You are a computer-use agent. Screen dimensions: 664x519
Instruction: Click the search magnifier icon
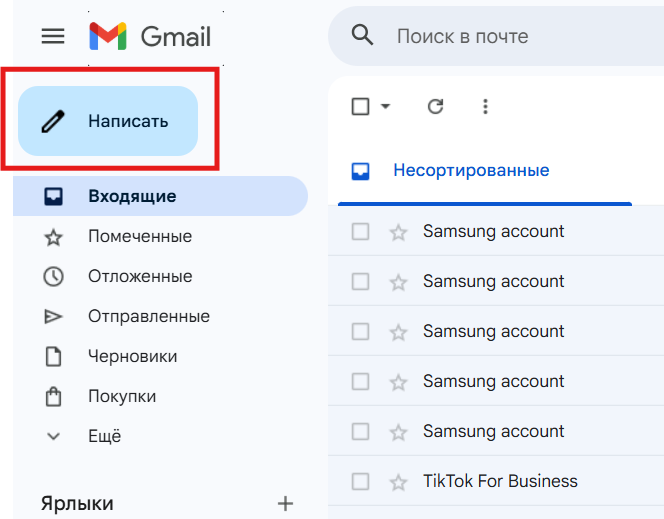click(362, 35)
